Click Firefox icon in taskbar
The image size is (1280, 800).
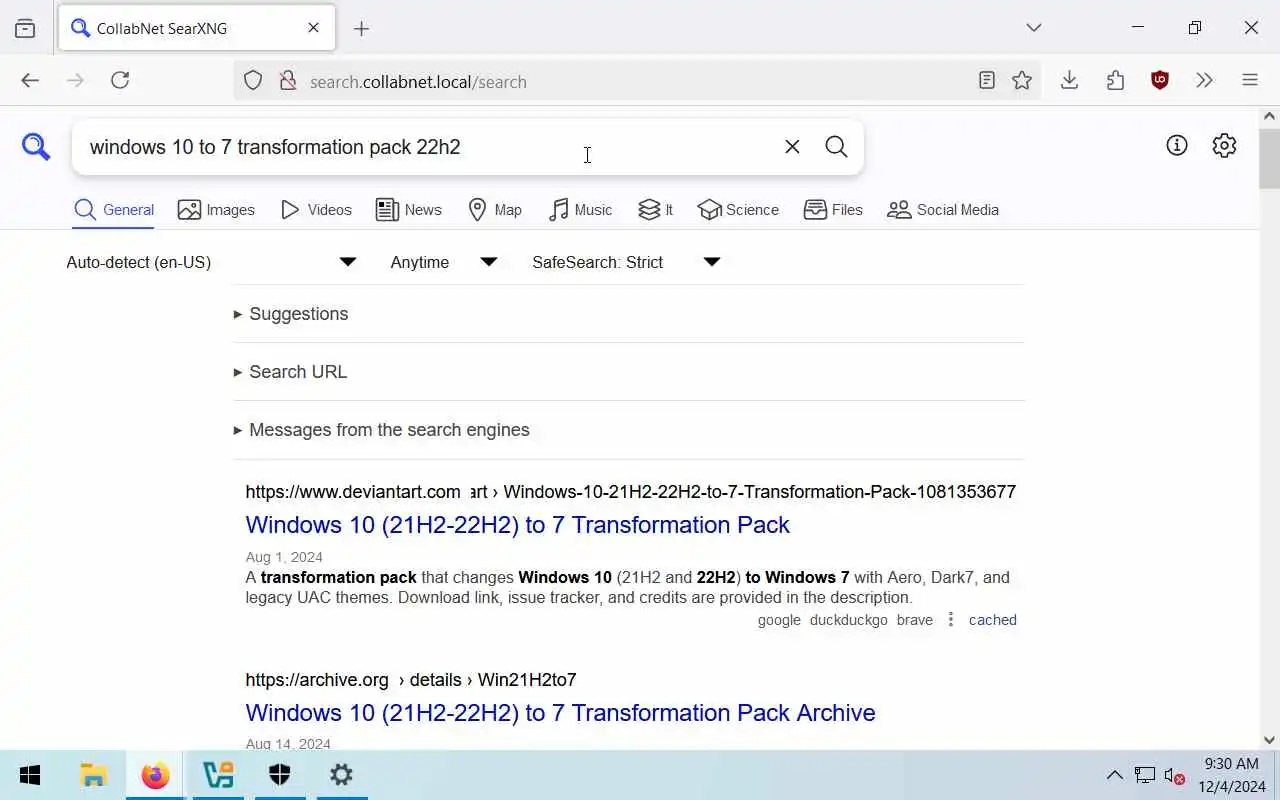point(155,775)
